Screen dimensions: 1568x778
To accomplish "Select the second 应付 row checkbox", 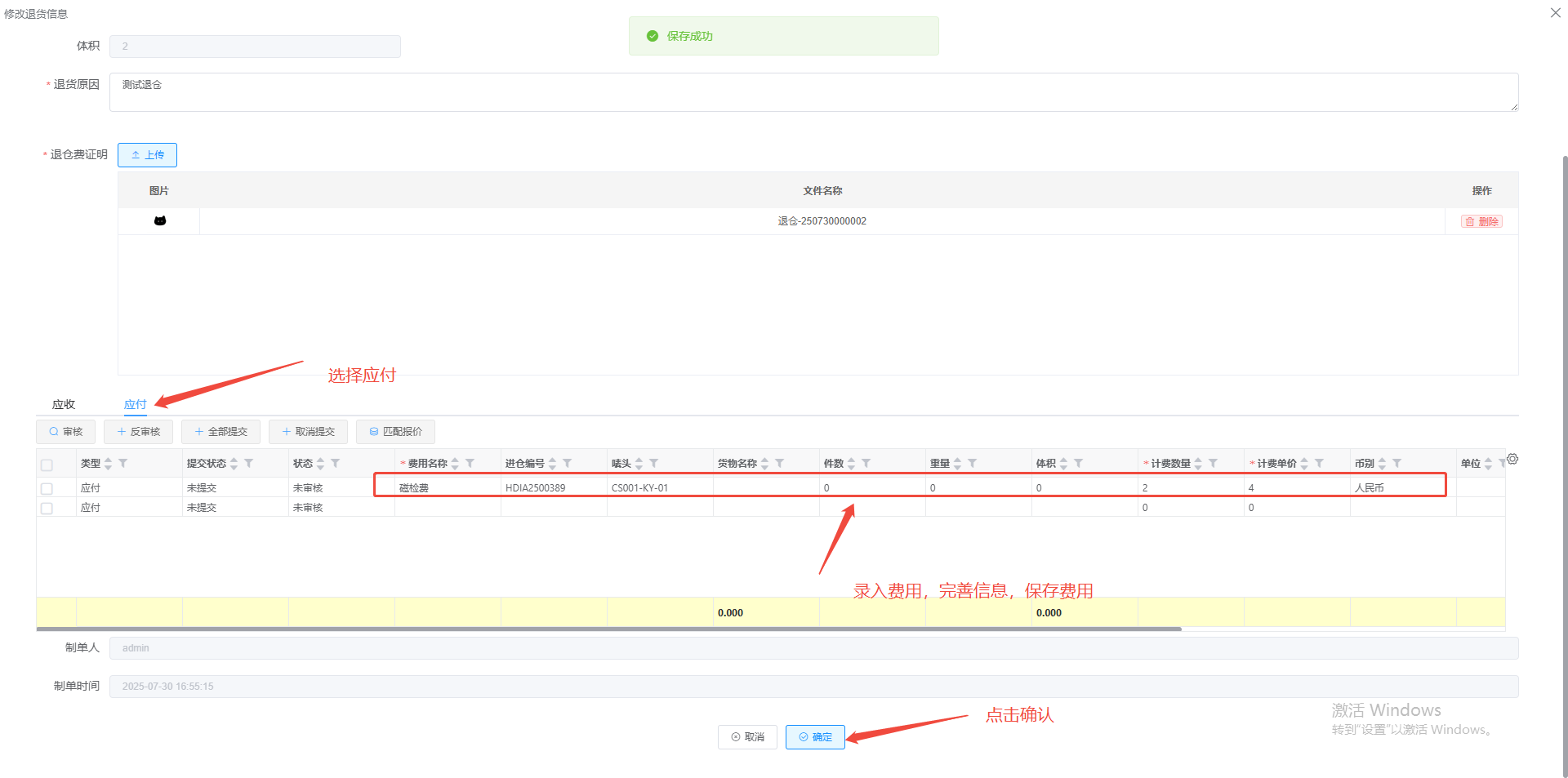I will pos(47,508).
